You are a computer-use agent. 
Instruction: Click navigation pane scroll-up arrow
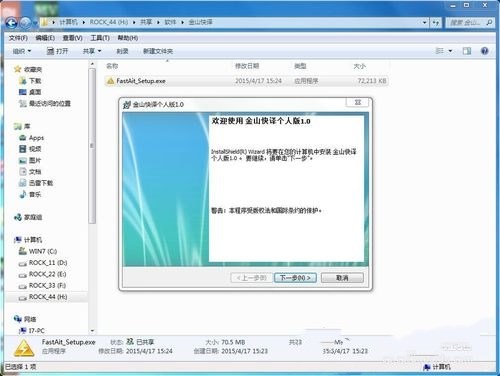coord(92,64)
